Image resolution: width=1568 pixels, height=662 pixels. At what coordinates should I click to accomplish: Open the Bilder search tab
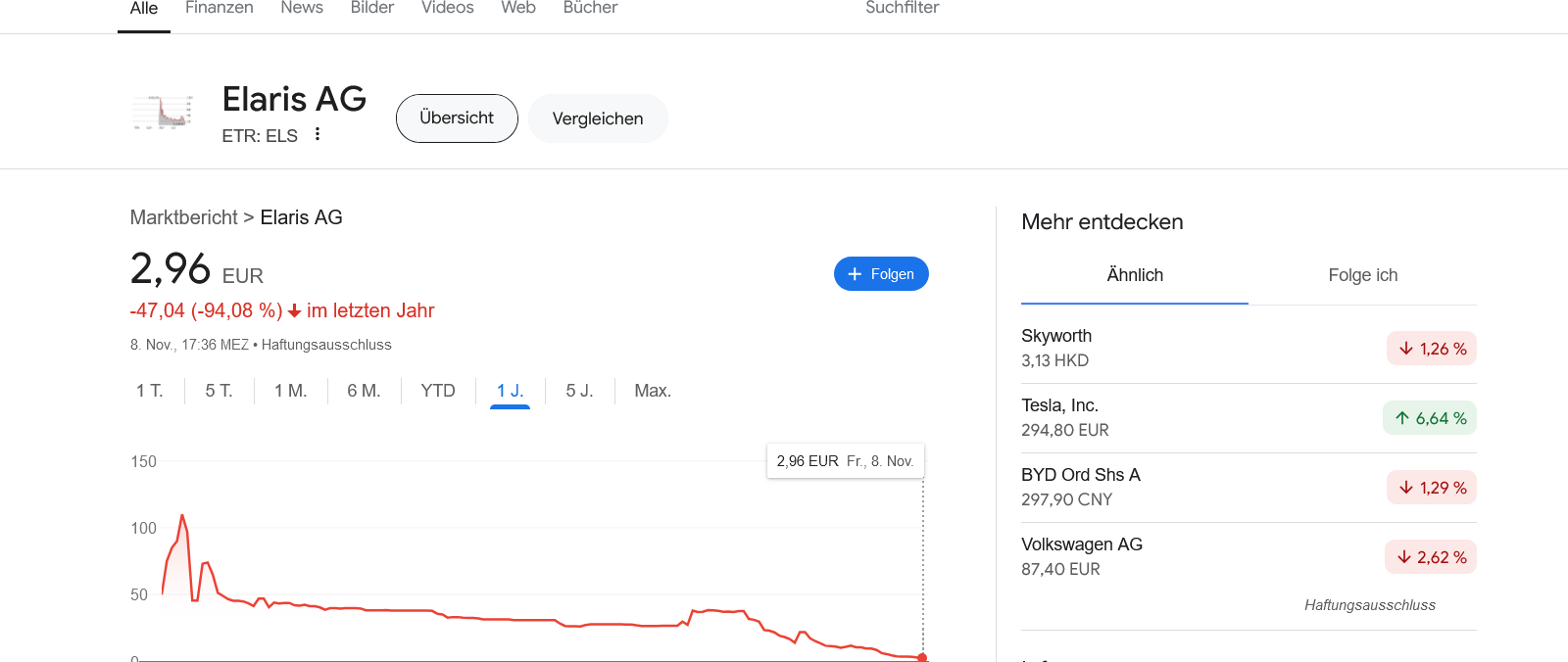[x=371, y=9]
